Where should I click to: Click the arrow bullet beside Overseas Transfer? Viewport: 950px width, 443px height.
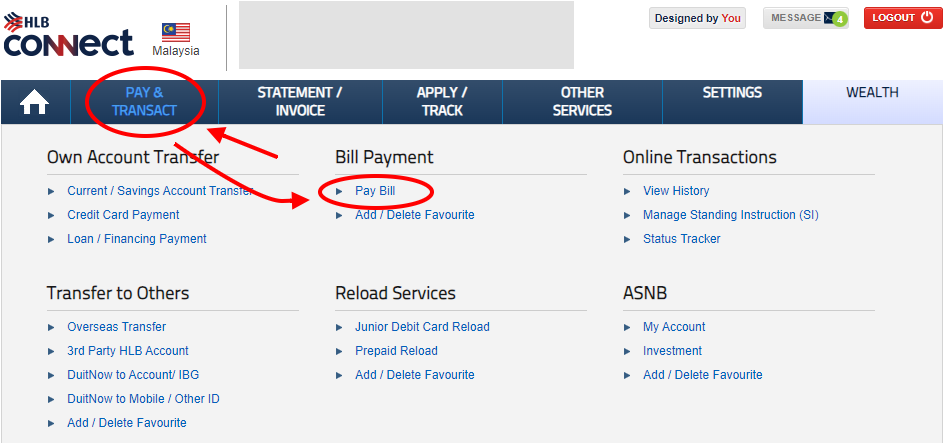52,327
